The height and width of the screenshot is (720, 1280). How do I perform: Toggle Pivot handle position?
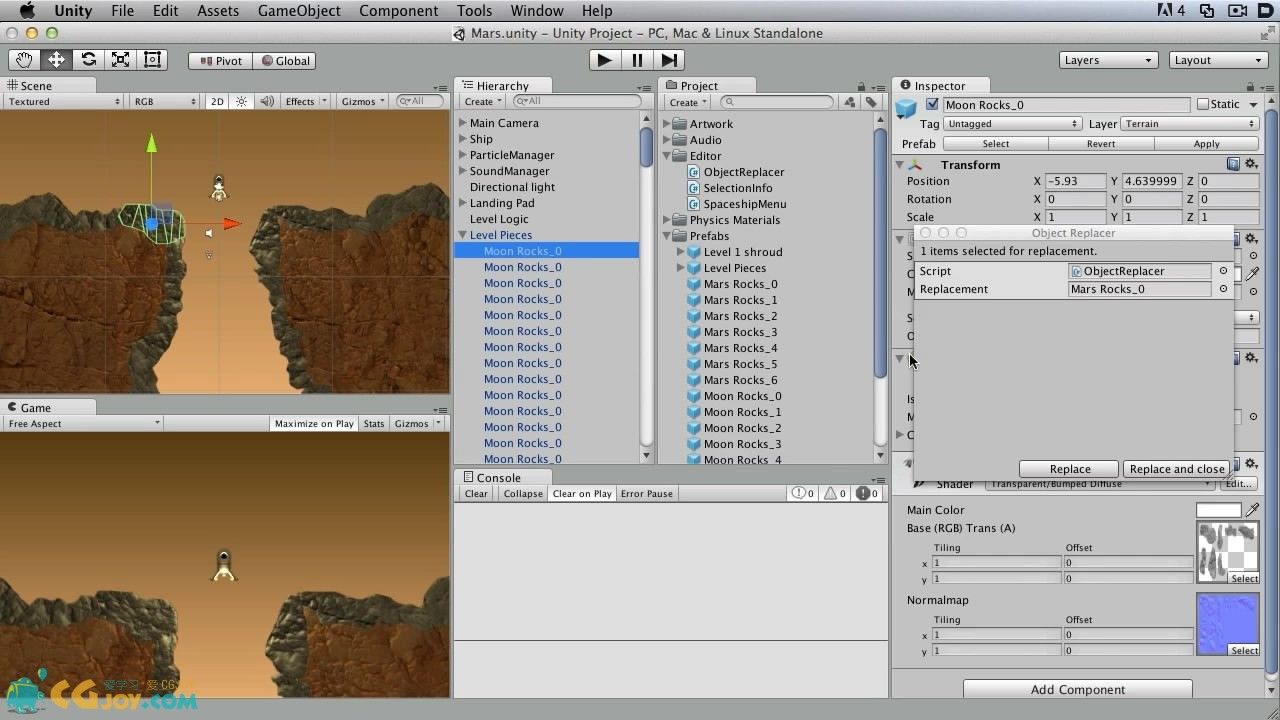[221, 60]
